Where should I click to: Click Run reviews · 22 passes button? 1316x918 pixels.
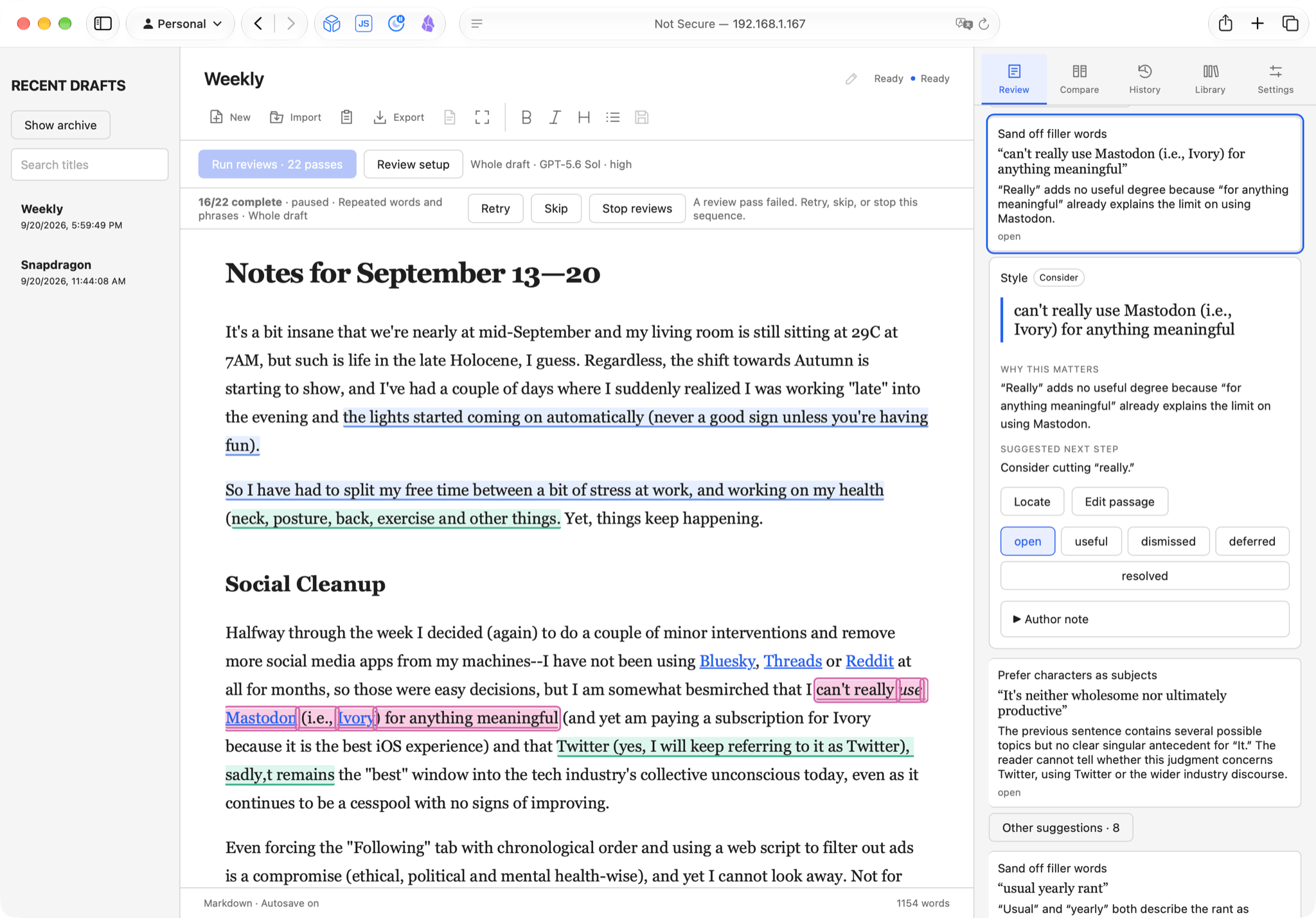click(277, 164)
